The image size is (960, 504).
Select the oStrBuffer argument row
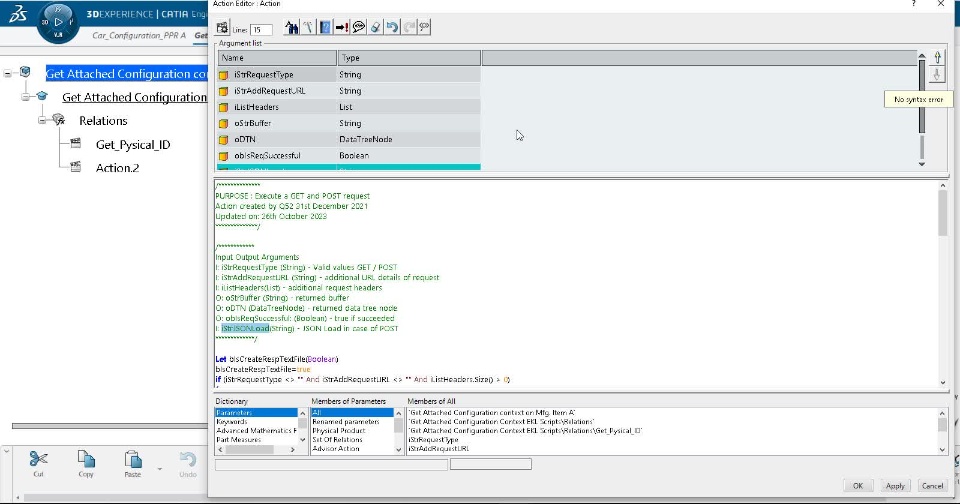[349, 123]
